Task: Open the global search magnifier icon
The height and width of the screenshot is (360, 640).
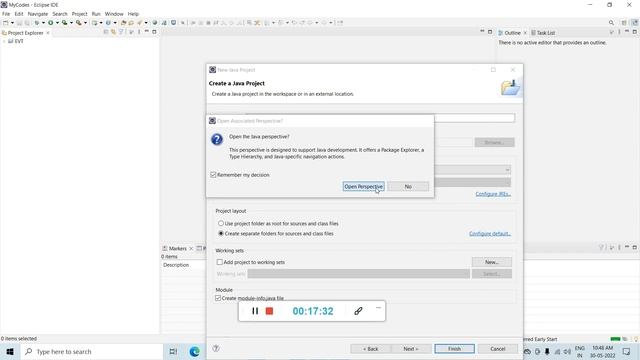Action: point(611,23)
